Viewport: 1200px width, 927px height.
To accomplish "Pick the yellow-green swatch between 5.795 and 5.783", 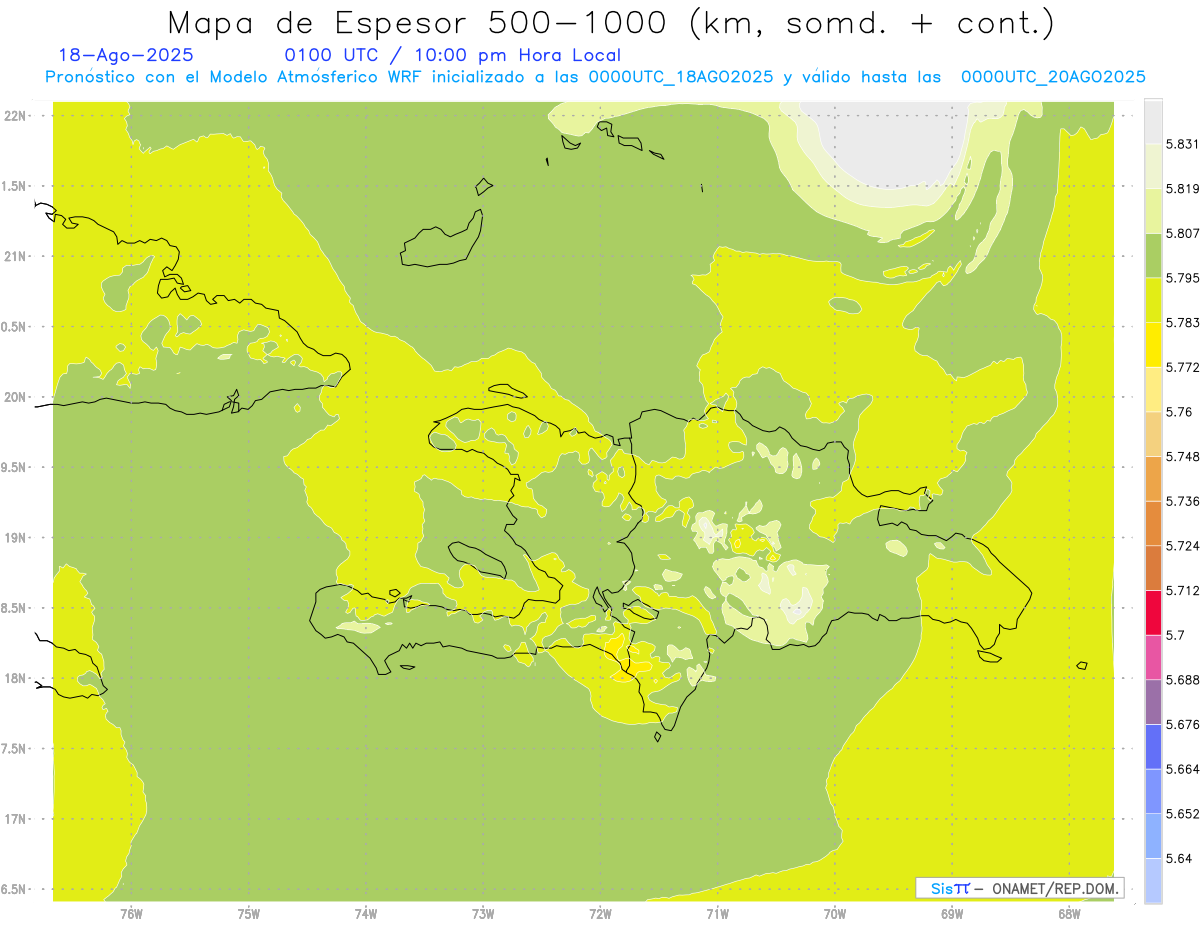I will (1153, 300).
